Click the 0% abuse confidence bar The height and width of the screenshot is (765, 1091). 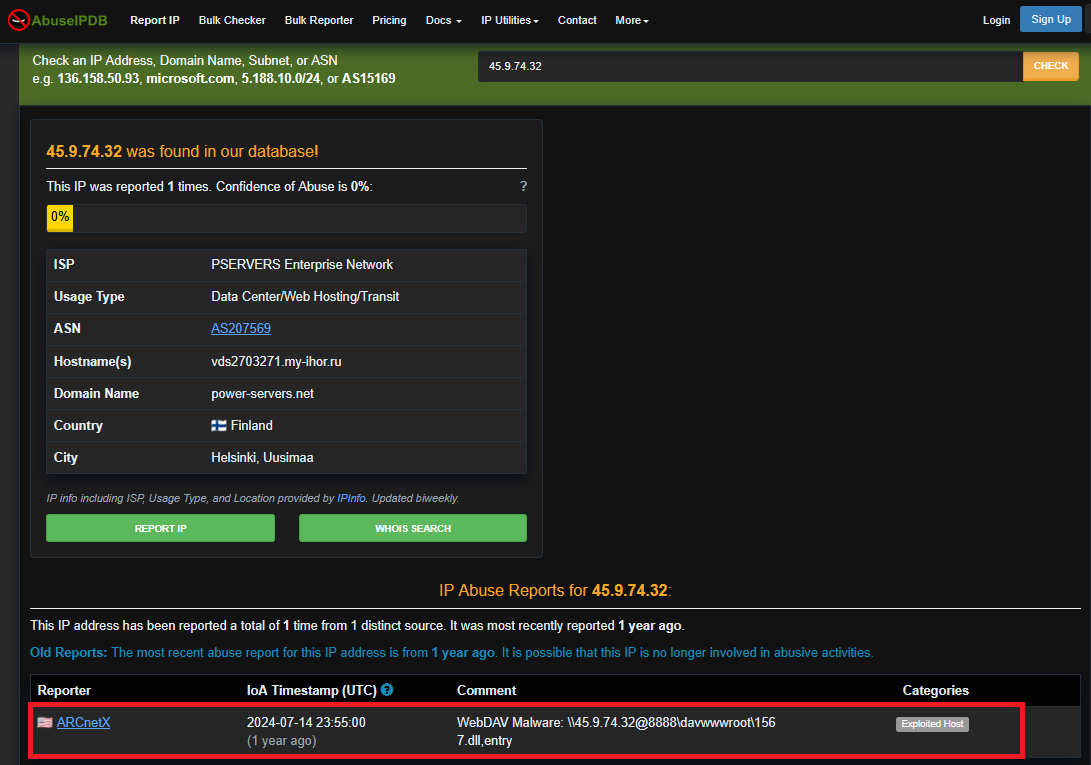[286, 217]
